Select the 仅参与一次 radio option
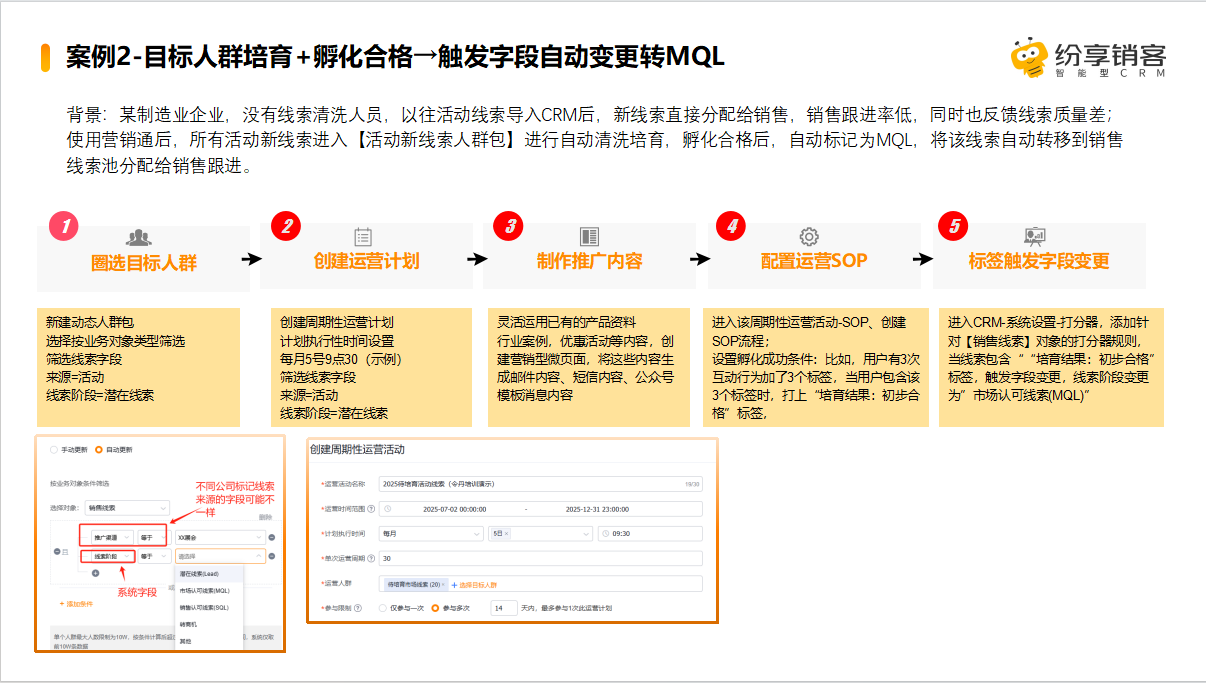The image size is (1206, 683). (x=383, y=608)
